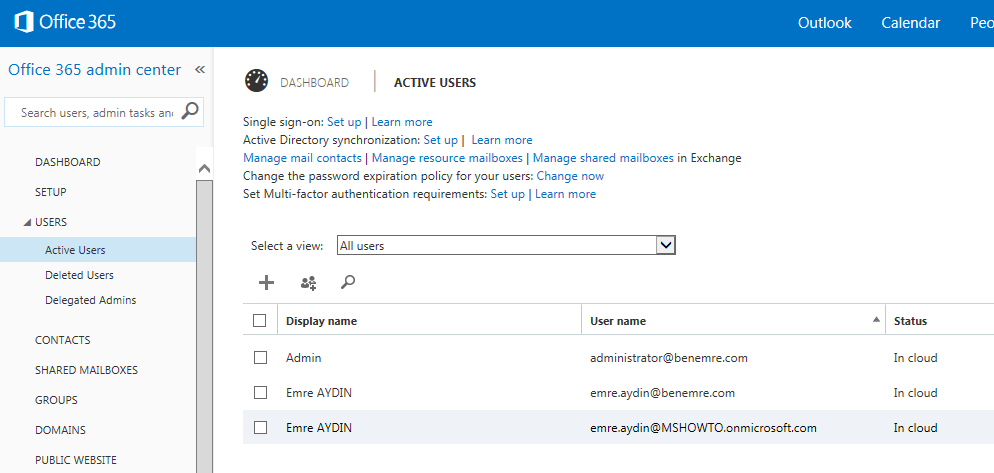The image size is (994, 473).
Task: Click the sidebar scrollbar up arrow
Action: [x=204, y=169]
